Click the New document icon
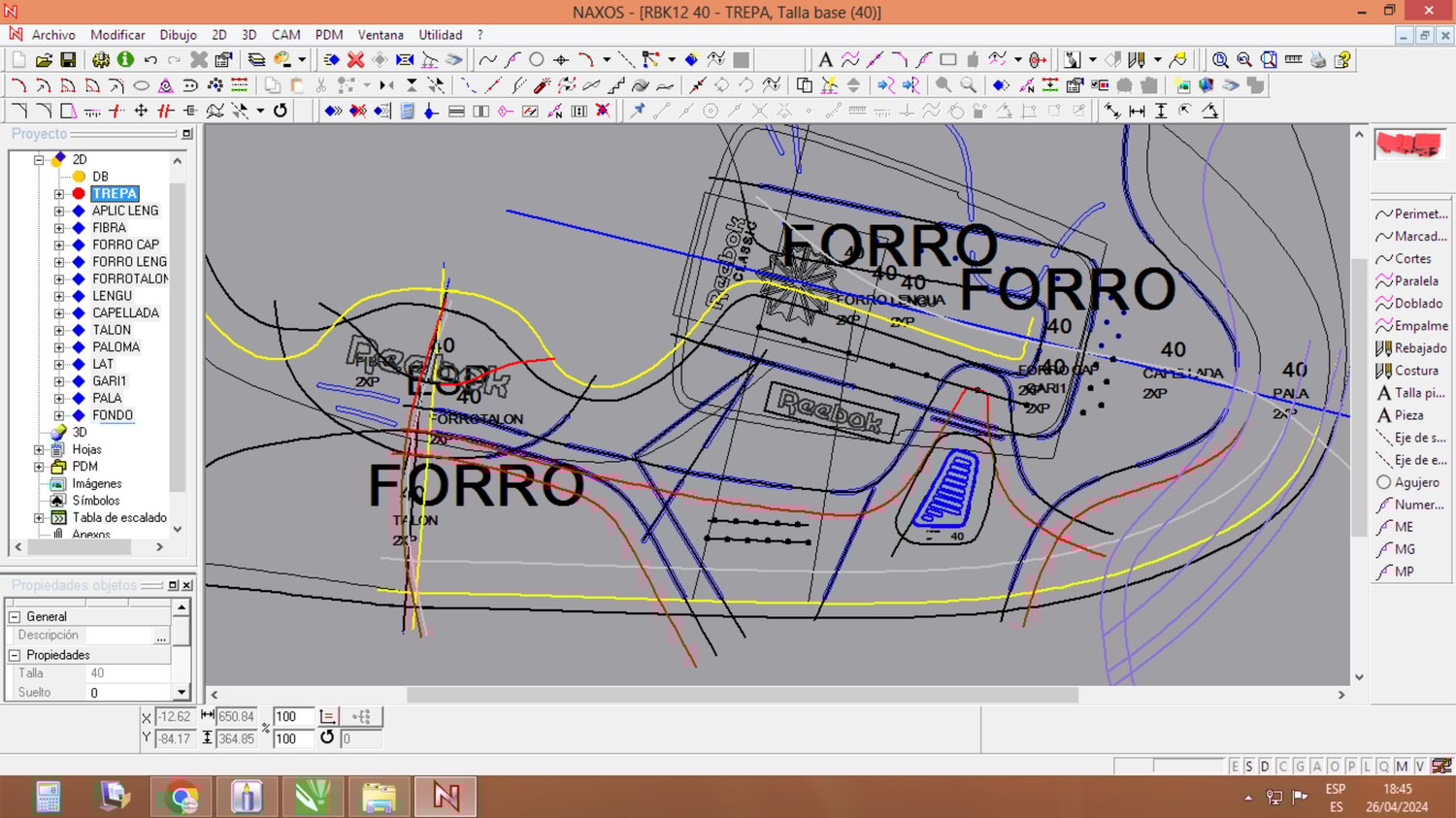This screenshot has height=818, width=1456. pyautogui.click(x=18, y=59)
